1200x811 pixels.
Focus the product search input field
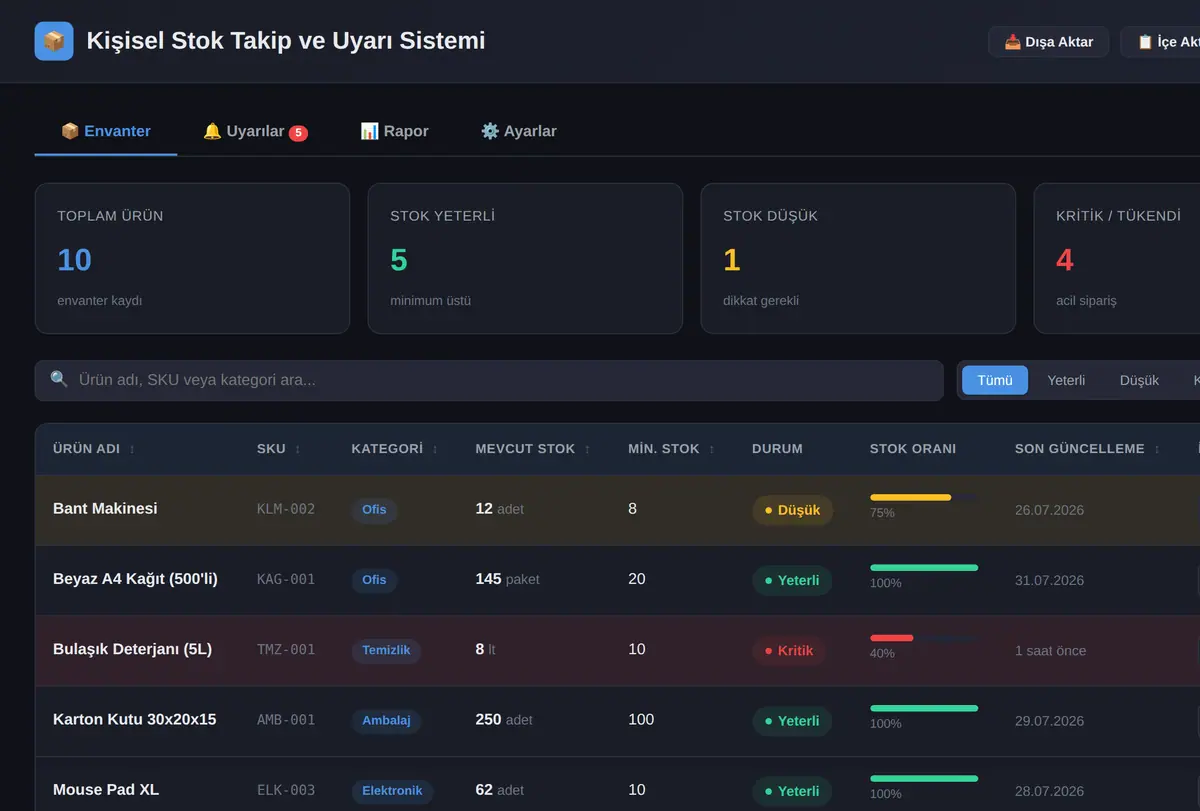pos(489,380)
